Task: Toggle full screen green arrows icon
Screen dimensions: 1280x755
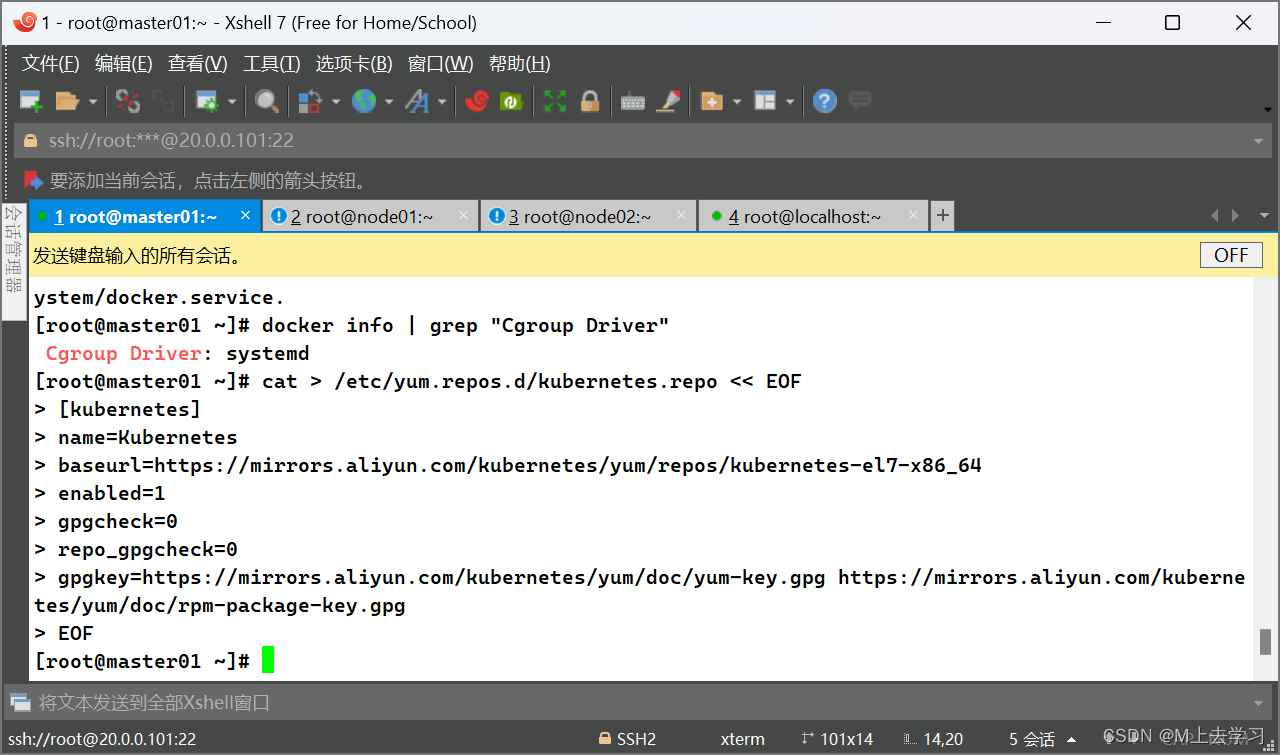Action: [x=555, y=101]
